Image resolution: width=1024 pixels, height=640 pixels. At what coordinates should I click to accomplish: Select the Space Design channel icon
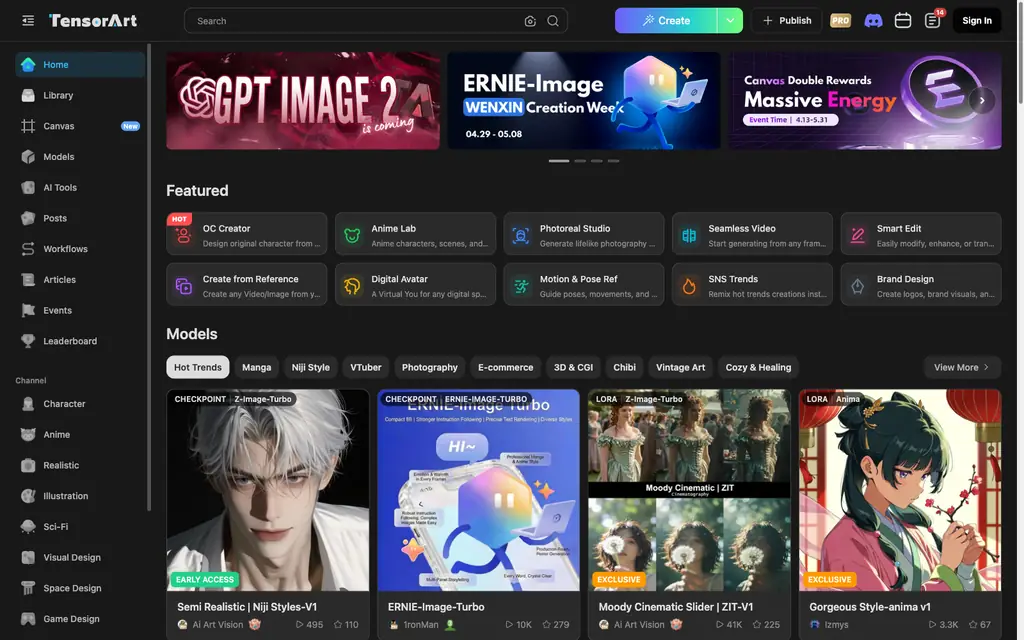tap(28, 588)
